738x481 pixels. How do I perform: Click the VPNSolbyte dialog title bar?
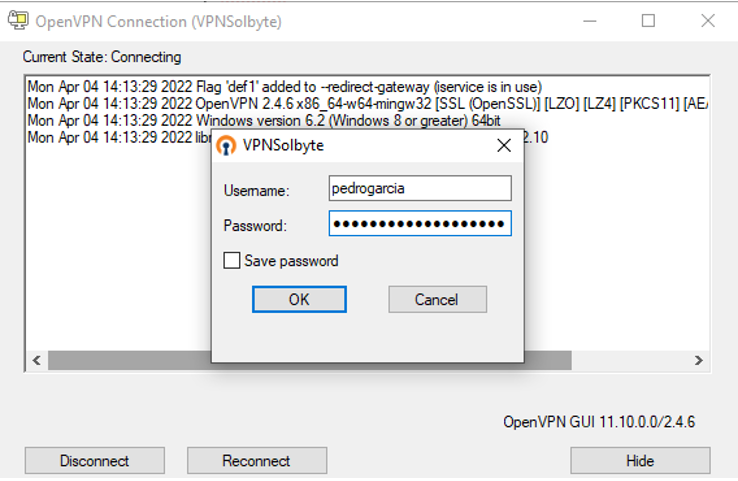click(x=358, y=145)
